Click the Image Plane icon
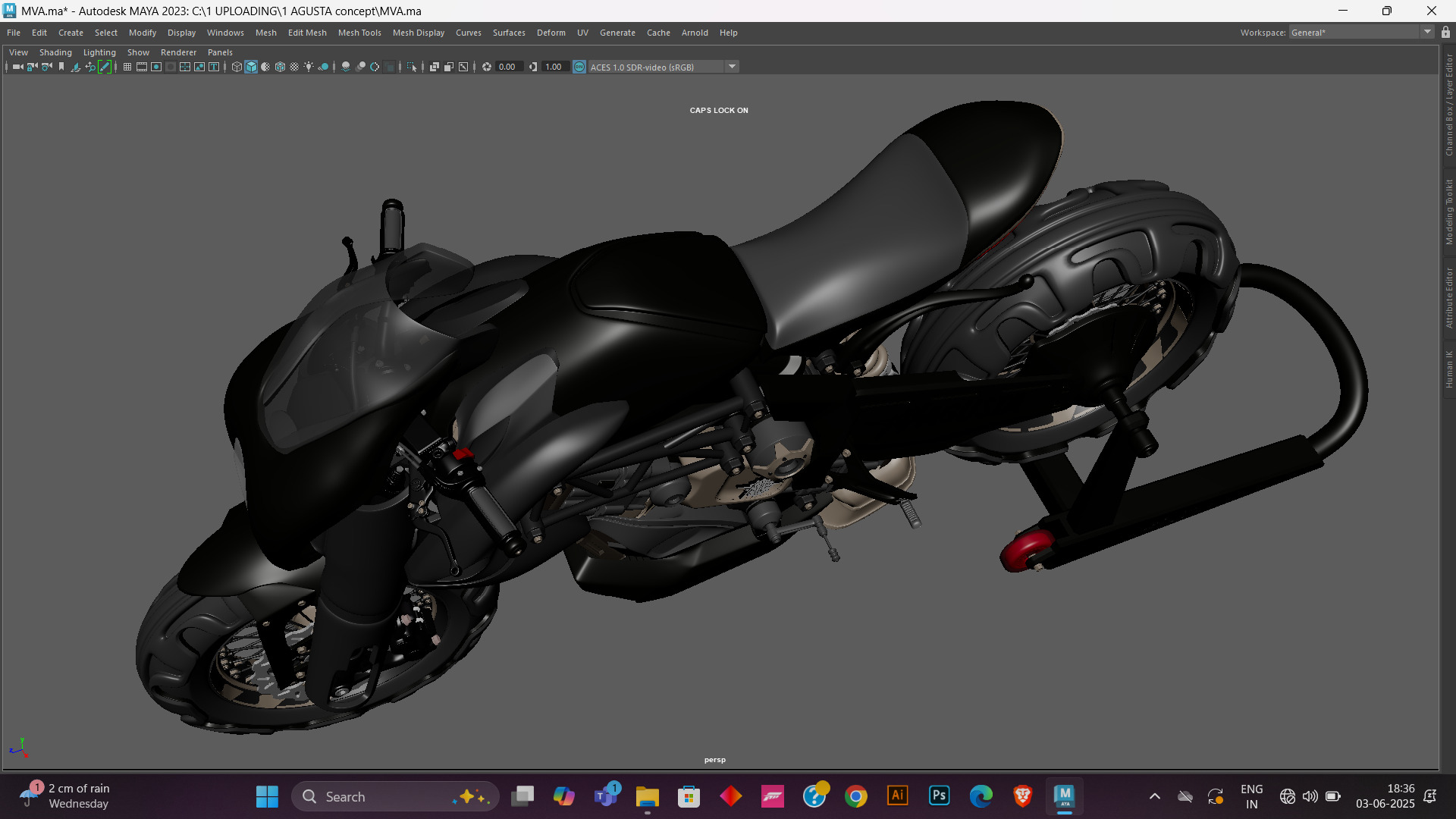Screen dimensions: 1456x819 76,67
